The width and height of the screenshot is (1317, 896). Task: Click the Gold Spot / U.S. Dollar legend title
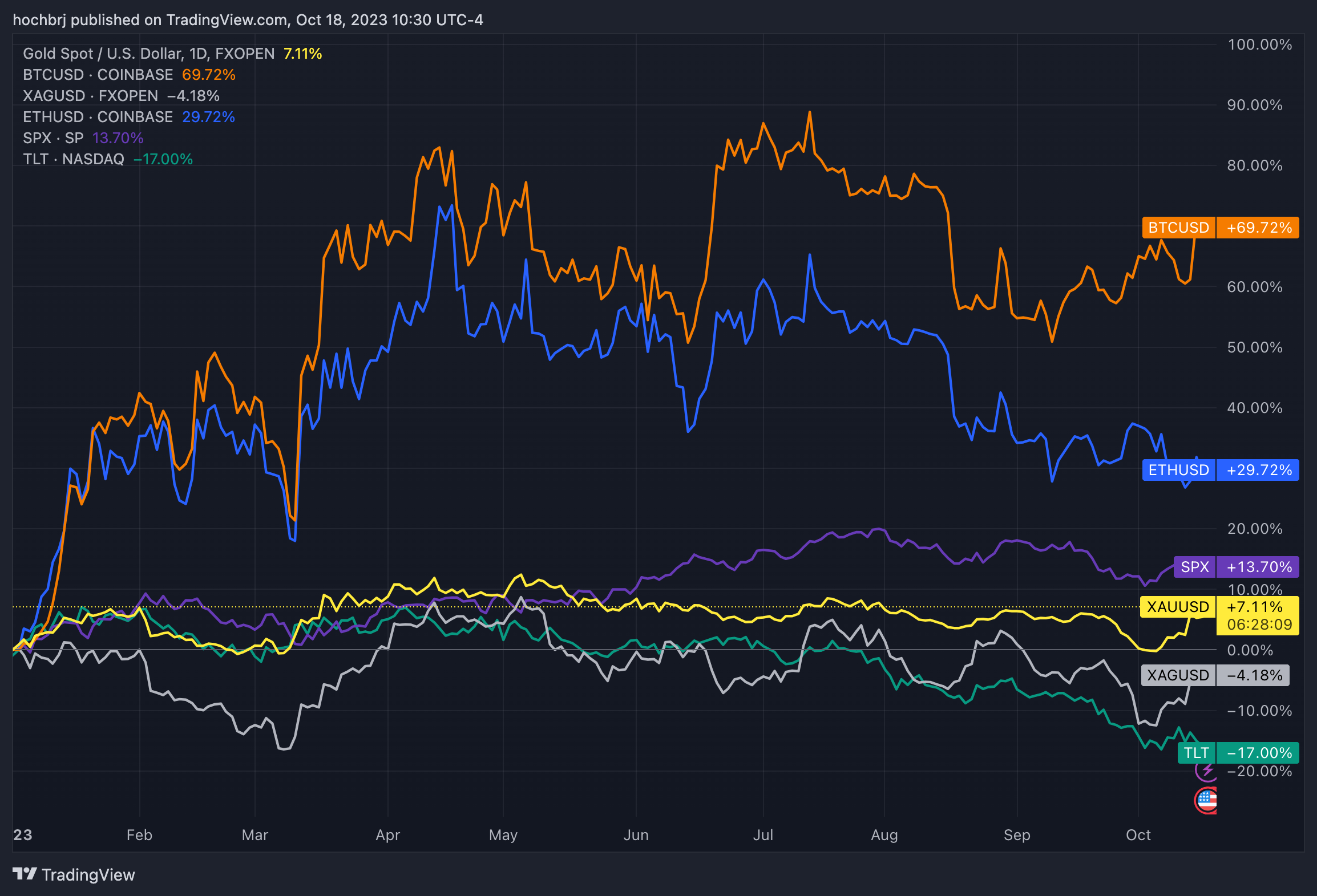(x=148, y=54)
